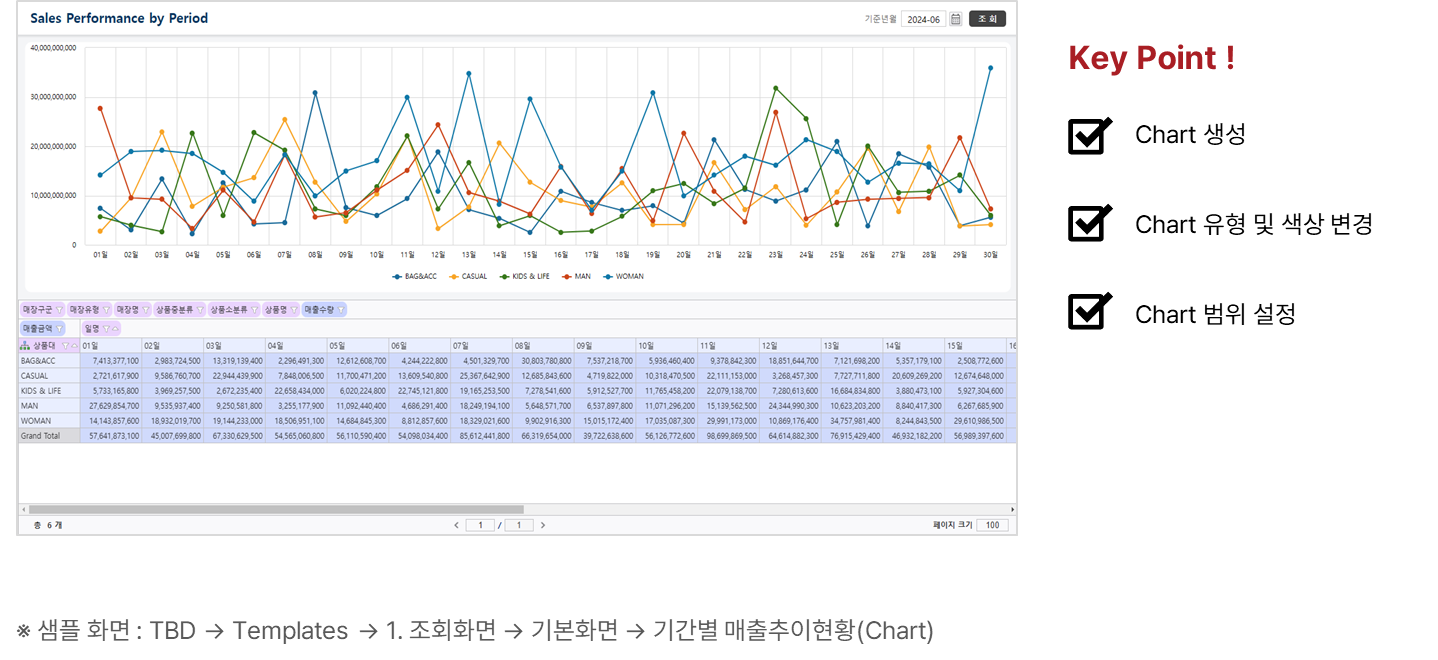Click the hierarchy icon beside 상품대

point(25,346)
